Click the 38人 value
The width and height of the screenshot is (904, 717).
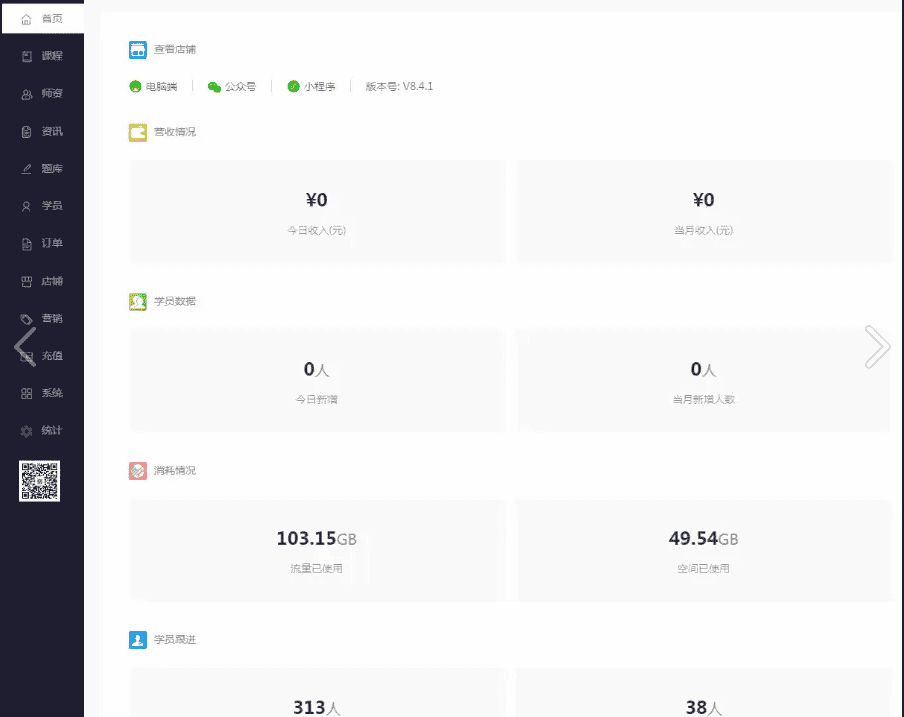(703, 707)
